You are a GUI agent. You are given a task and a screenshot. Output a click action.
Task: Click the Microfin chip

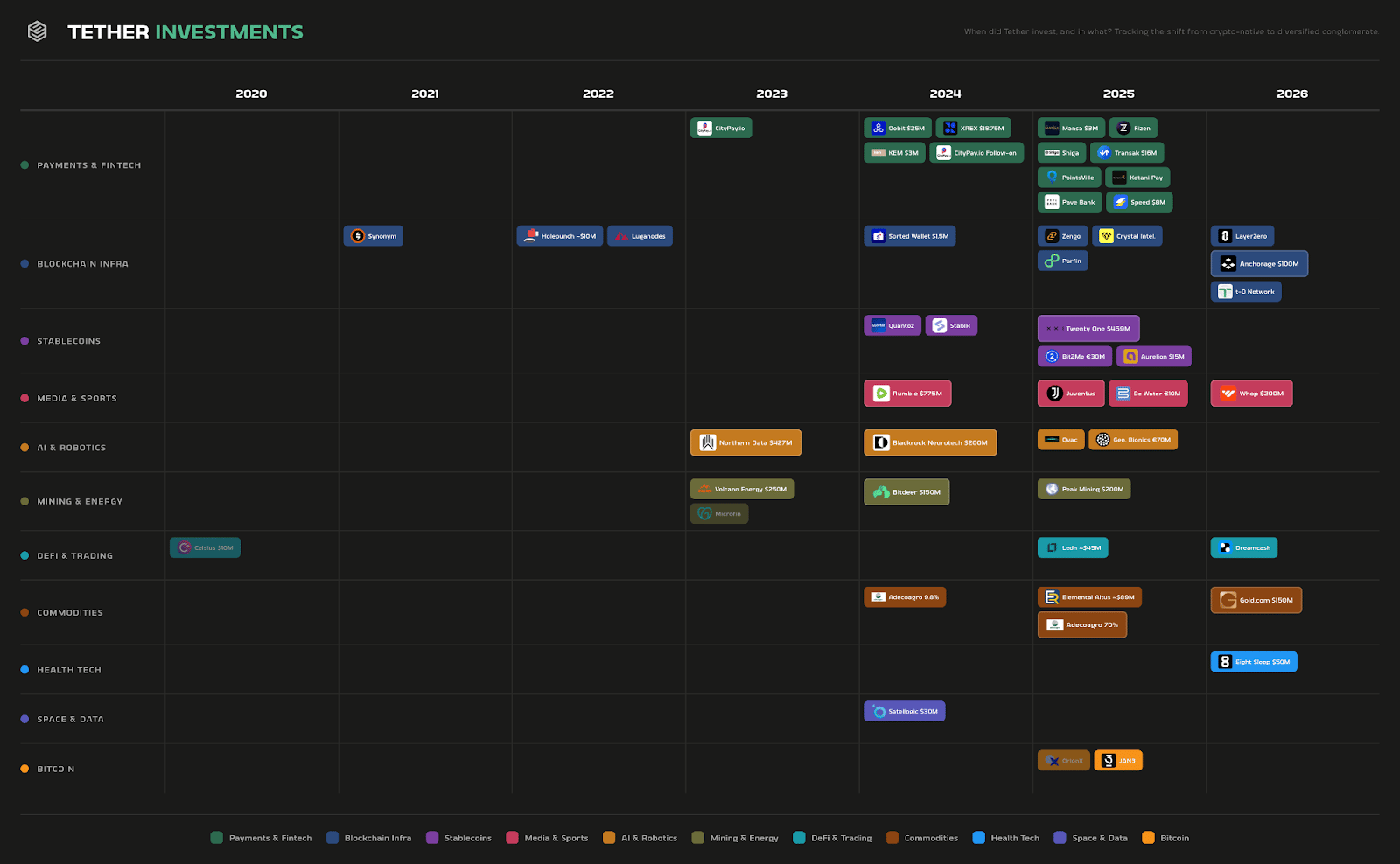pyautogui.click(x=719, y=513)
